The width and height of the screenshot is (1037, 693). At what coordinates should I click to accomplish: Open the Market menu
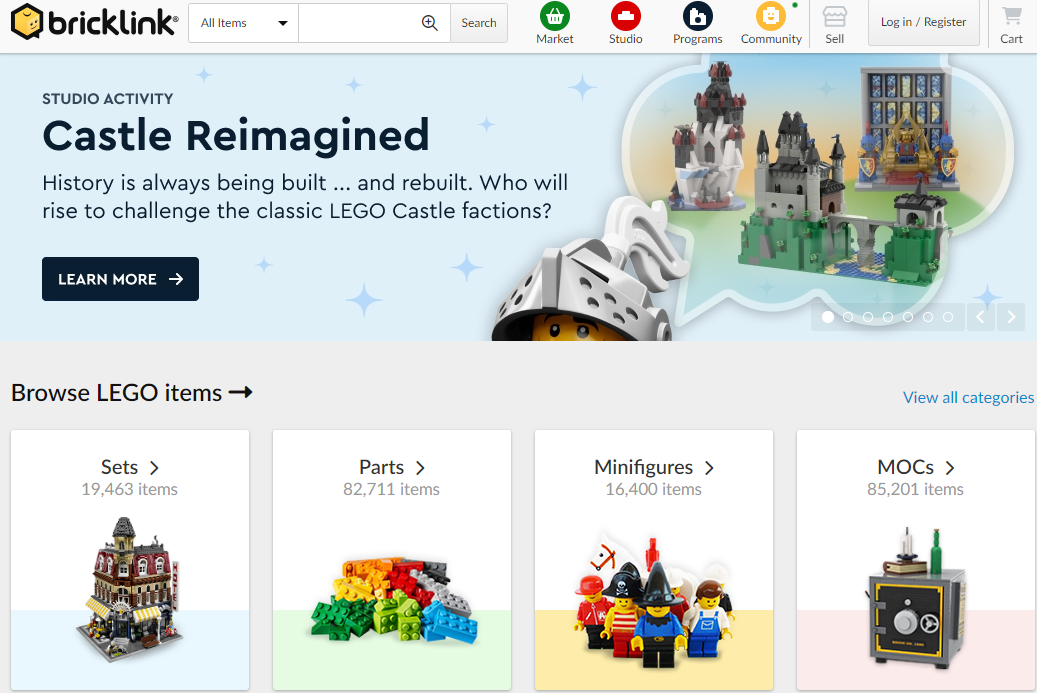coord(555,24)
